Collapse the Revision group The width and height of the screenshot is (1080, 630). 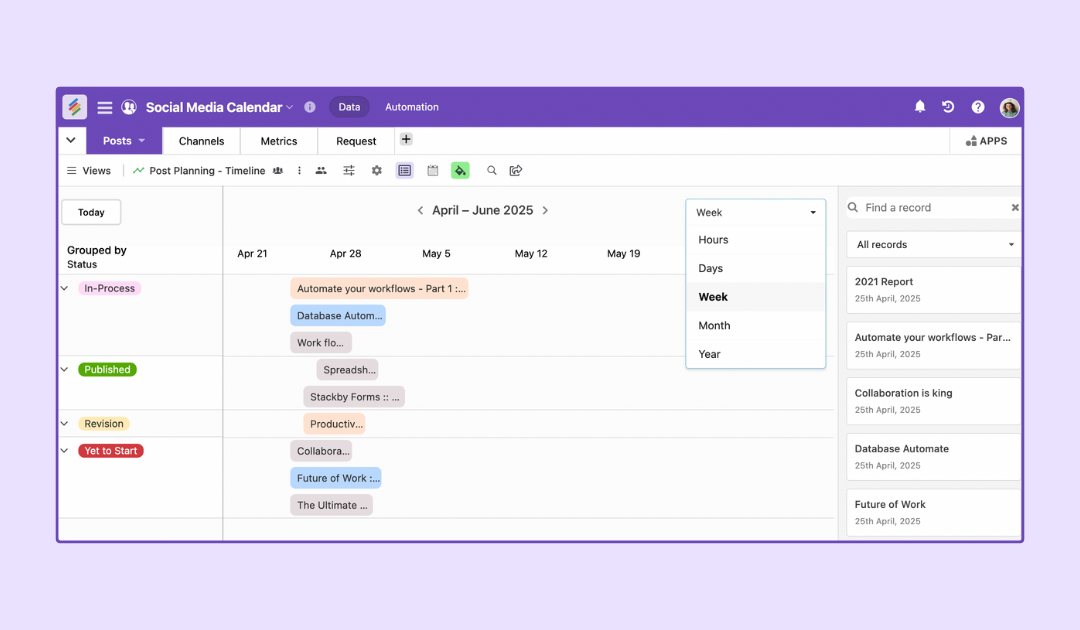(x=65, y=423)
